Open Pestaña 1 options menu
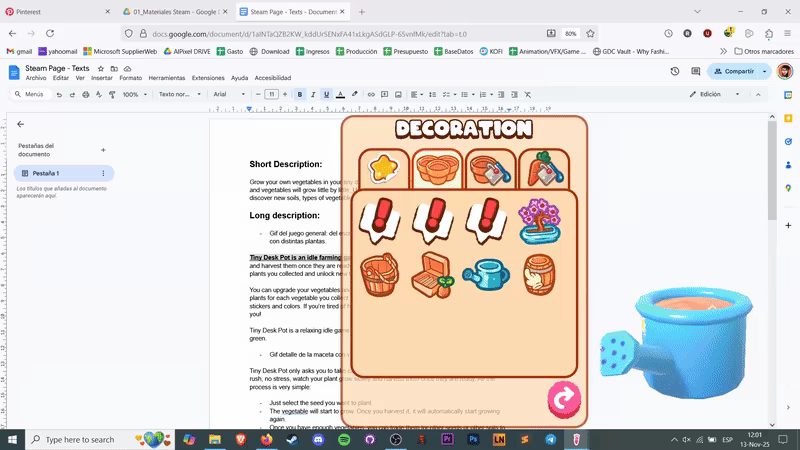Viewport: 800px width, 450px height. point(103,173)
